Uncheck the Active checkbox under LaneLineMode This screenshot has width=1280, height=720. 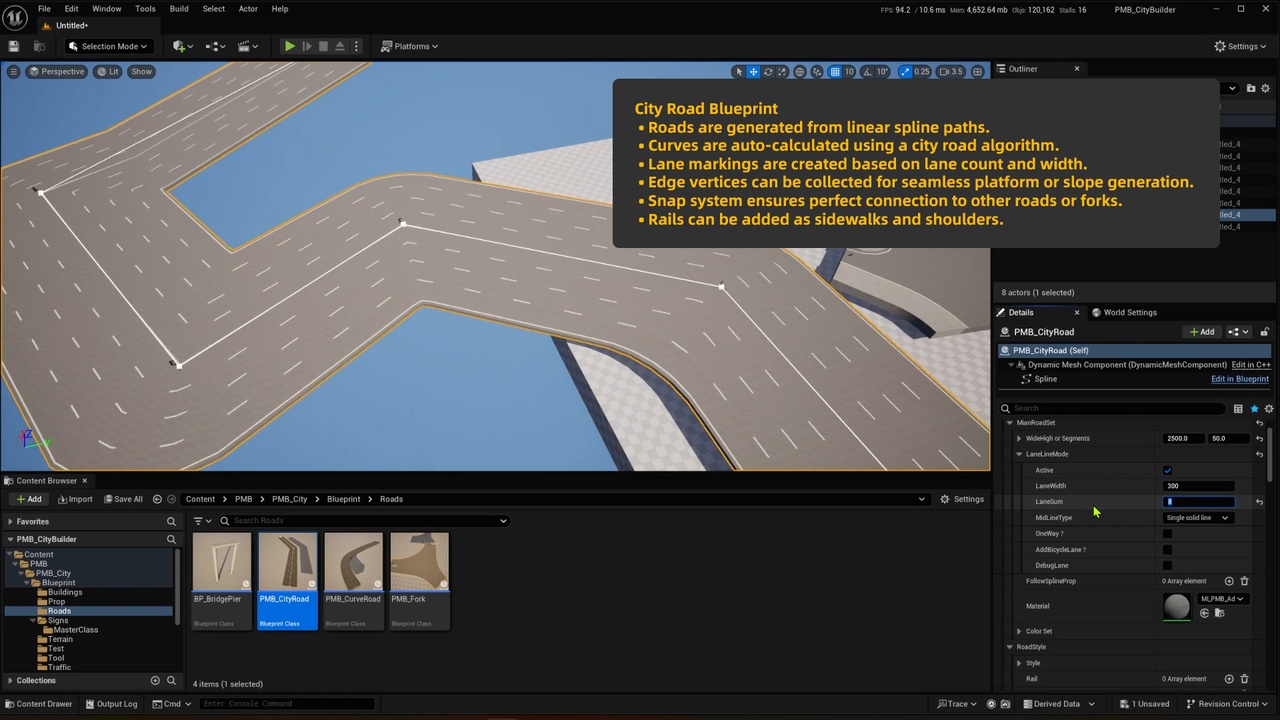1167,470
